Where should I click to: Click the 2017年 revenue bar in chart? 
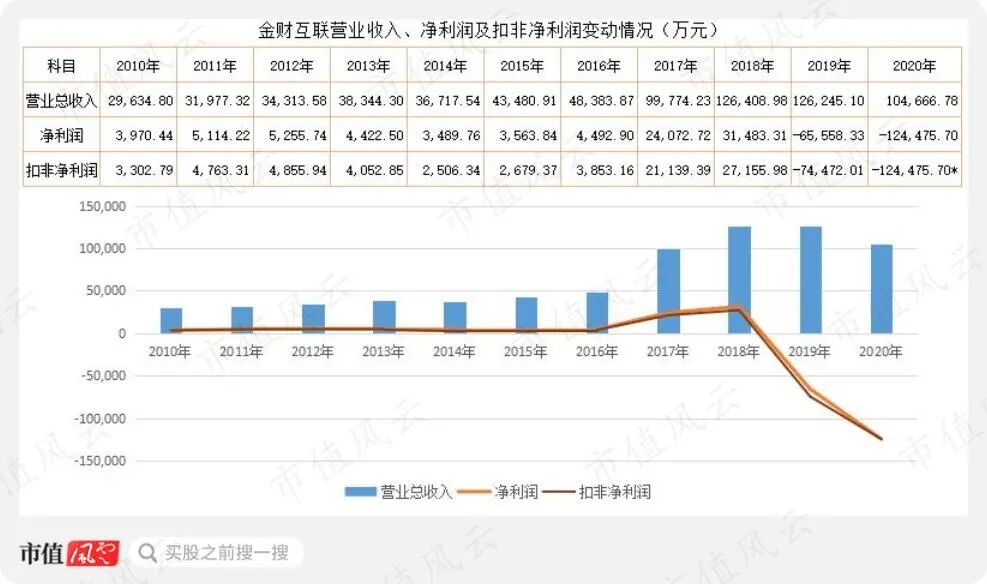668,291
